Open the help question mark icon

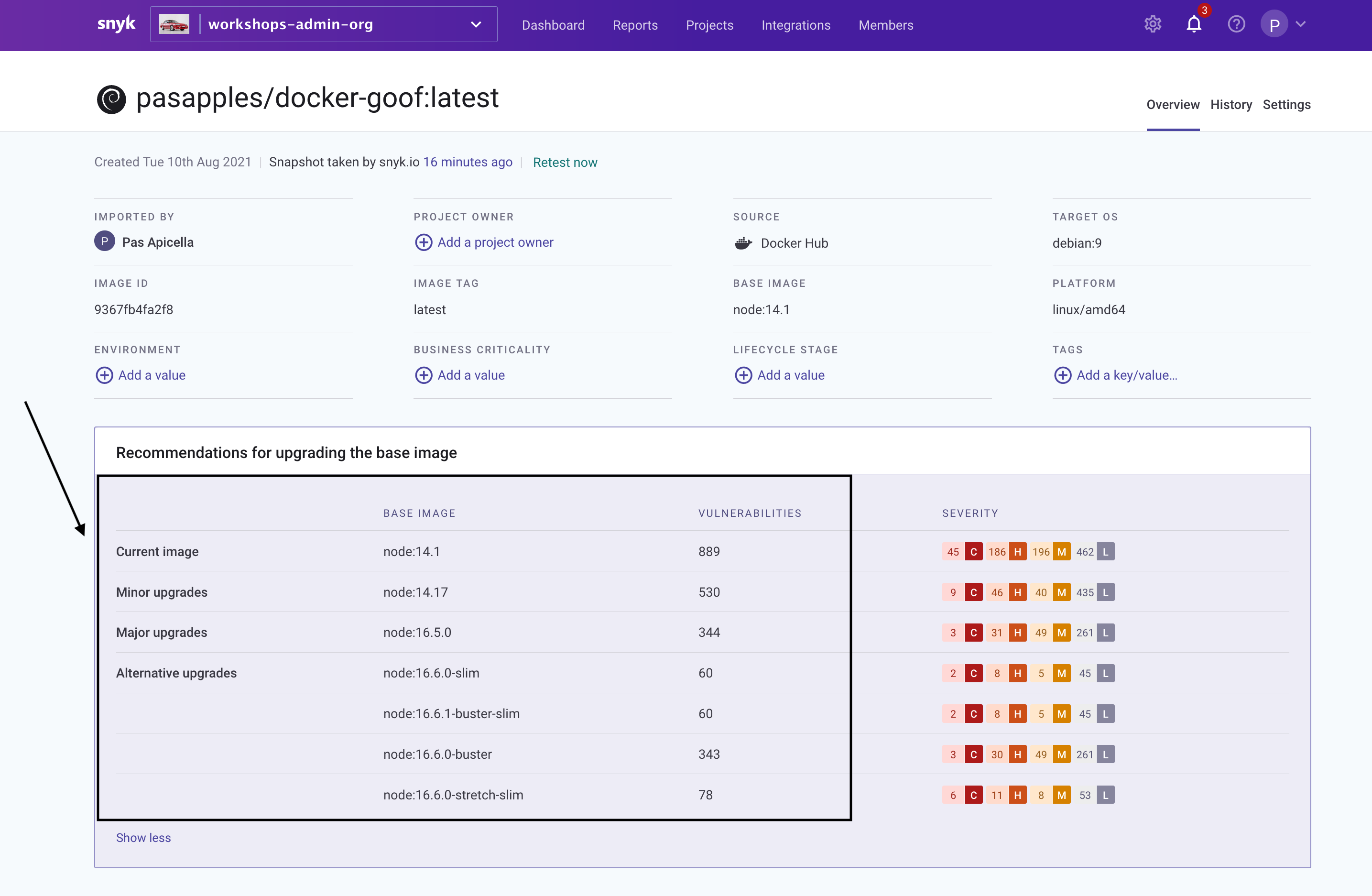point(1236,24)
